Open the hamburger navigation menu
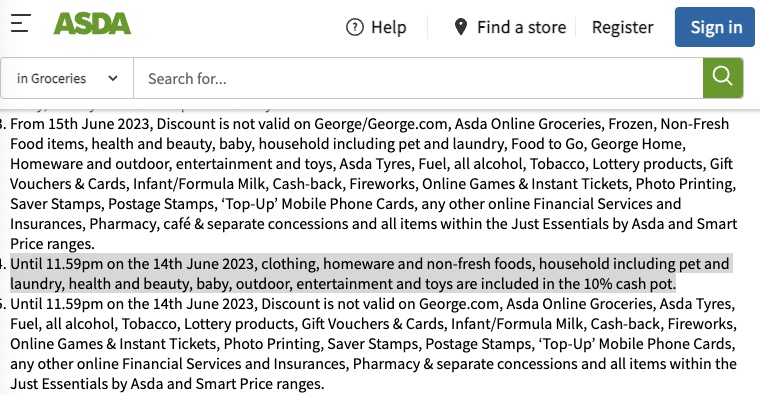This screenshot has height=395, width=760. pyautogui.click(x=21, y=23)
